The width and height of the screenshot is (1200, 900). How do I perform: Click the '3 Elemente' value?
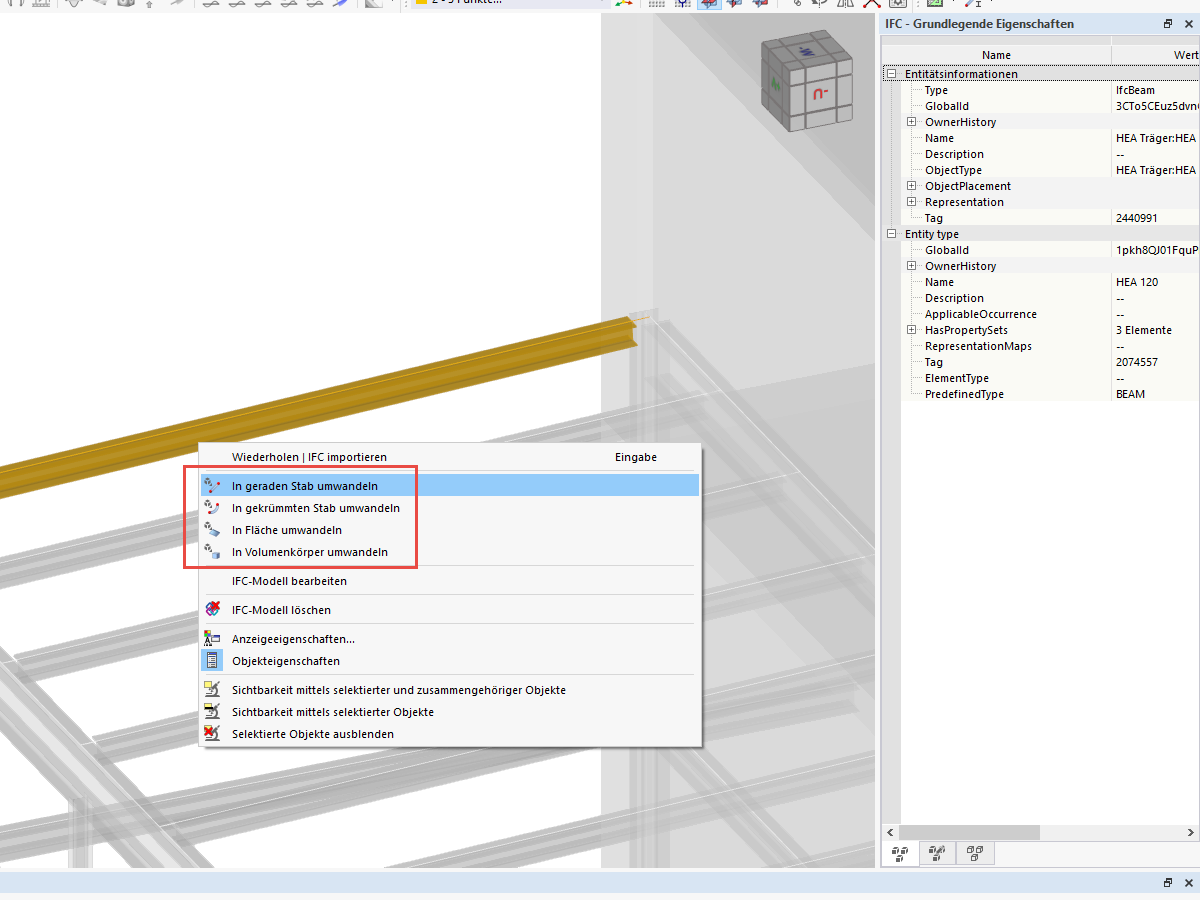(x=1144, y=330)
